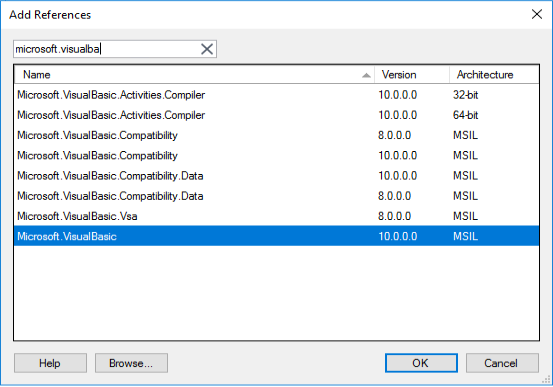The image size is (553, 387).
Task: Select Microsoft.VisualBasic.Compatibility.Data version 8.0.0.0
Action: point(276,196)
